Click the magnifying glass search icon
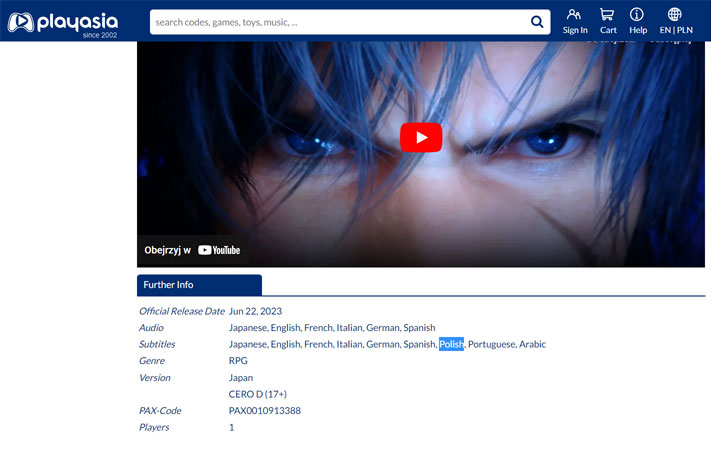720x450 pixels. click(537, 22)
